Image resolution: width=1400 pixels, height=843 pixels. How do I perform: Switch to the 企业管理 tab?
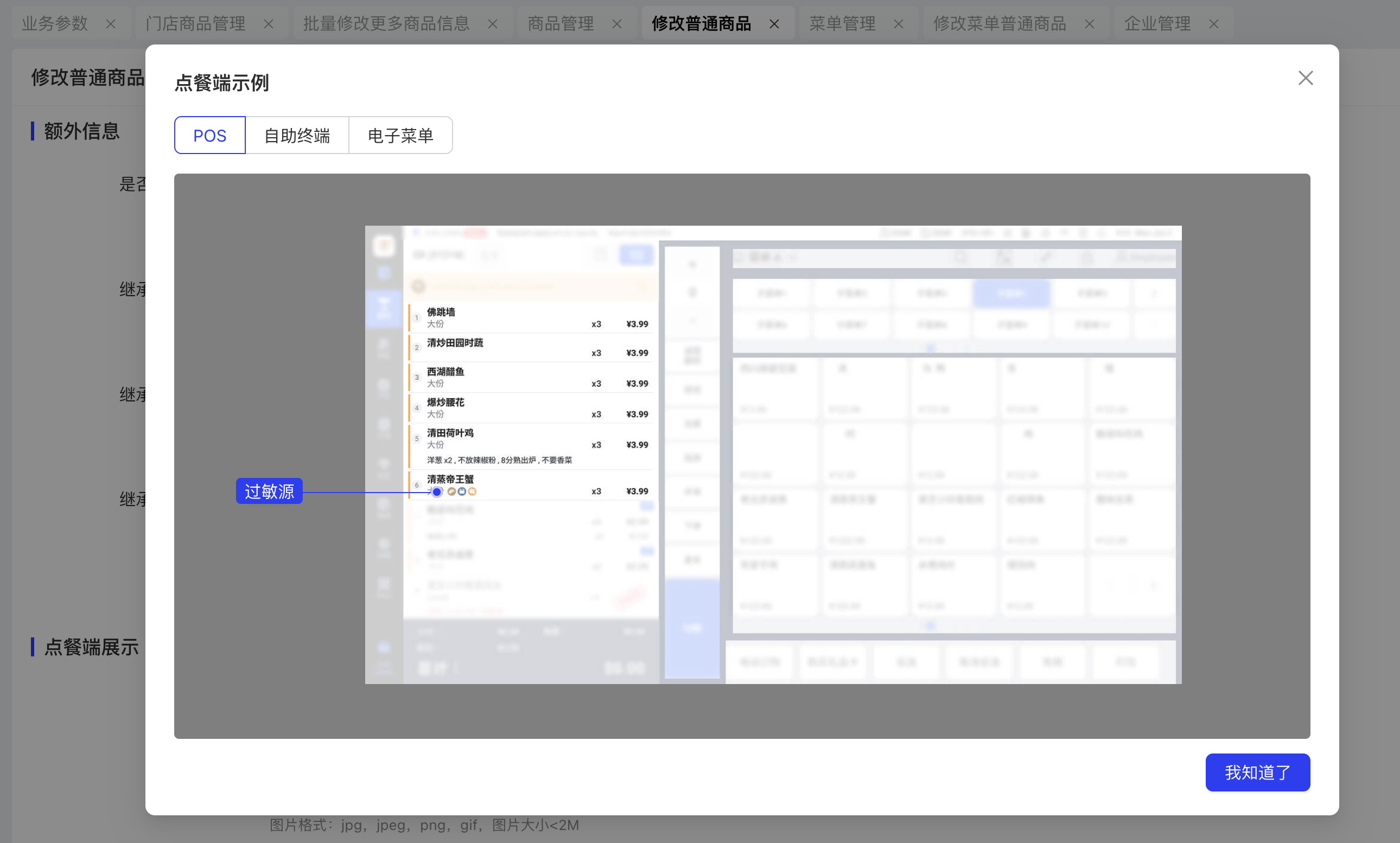pos(1157,24)
